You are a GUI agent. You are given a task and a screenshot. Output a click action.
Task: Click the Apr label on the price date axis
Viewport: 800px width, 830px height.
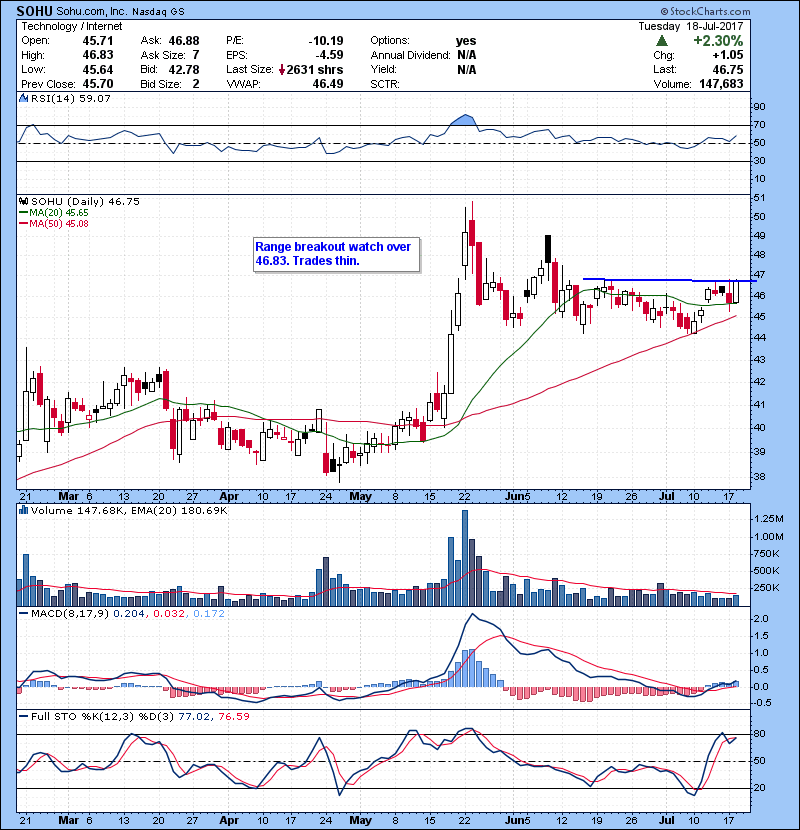click(x=229, y=496)
